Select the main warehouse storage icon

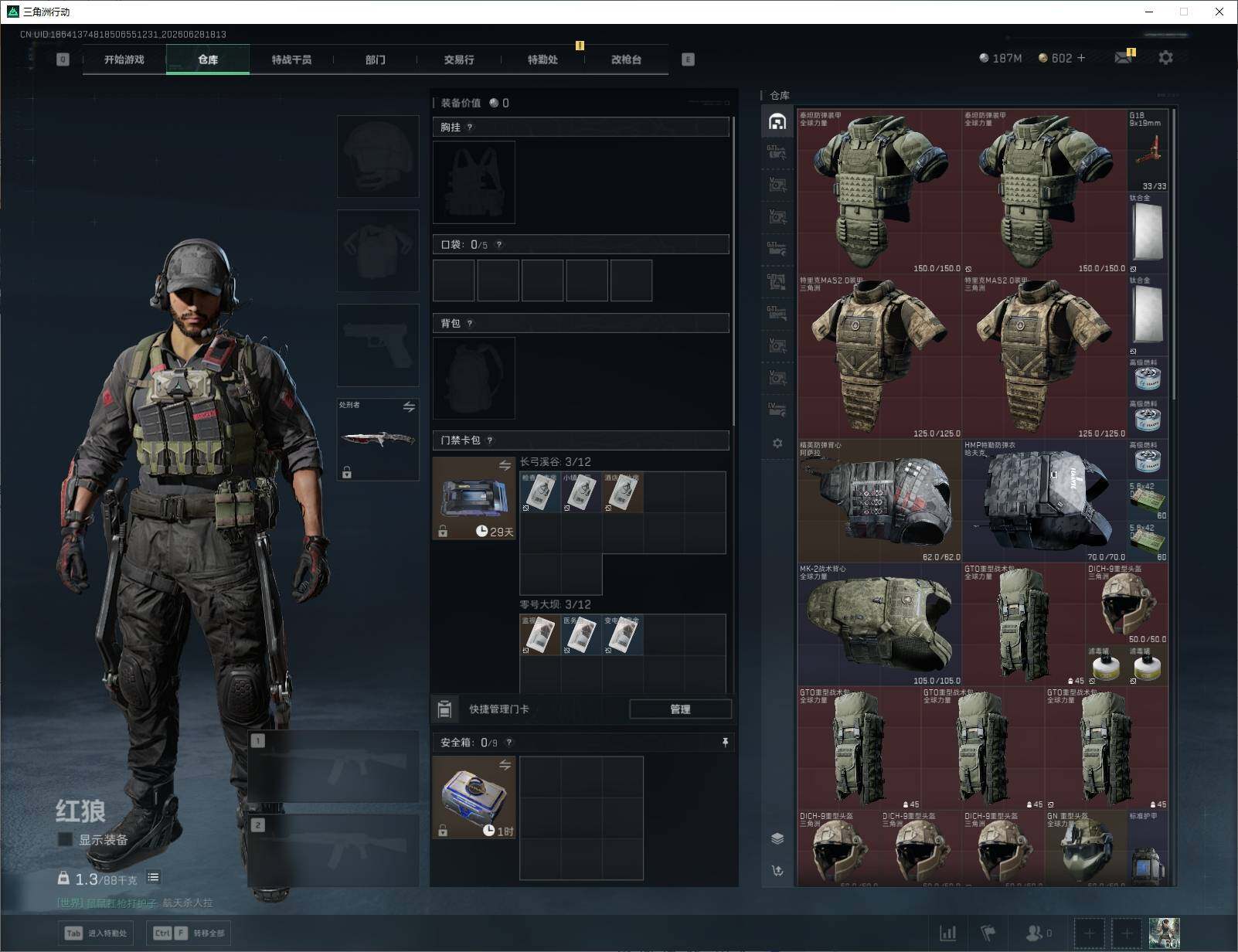pos(777,121)
